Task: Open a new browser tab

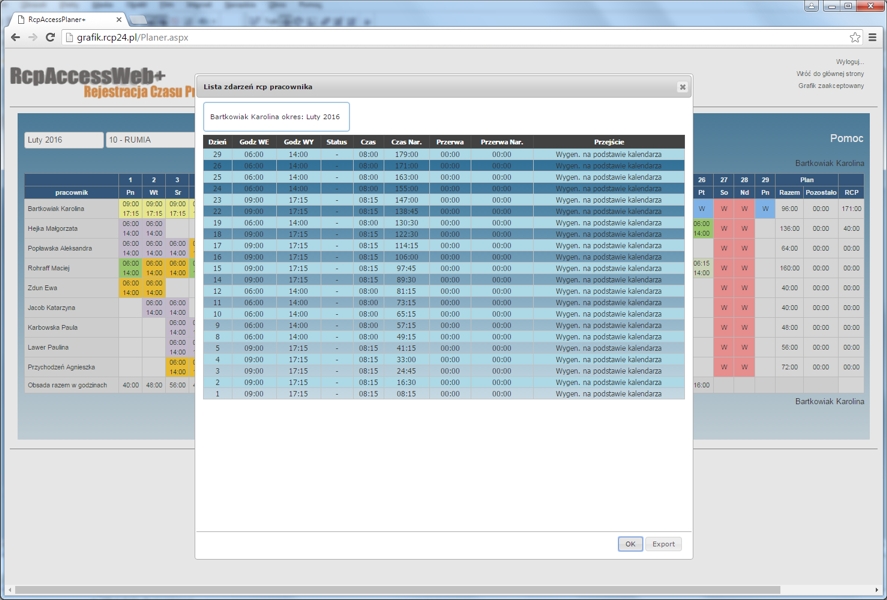Action: pyautogui.click(x=145, y=19)
